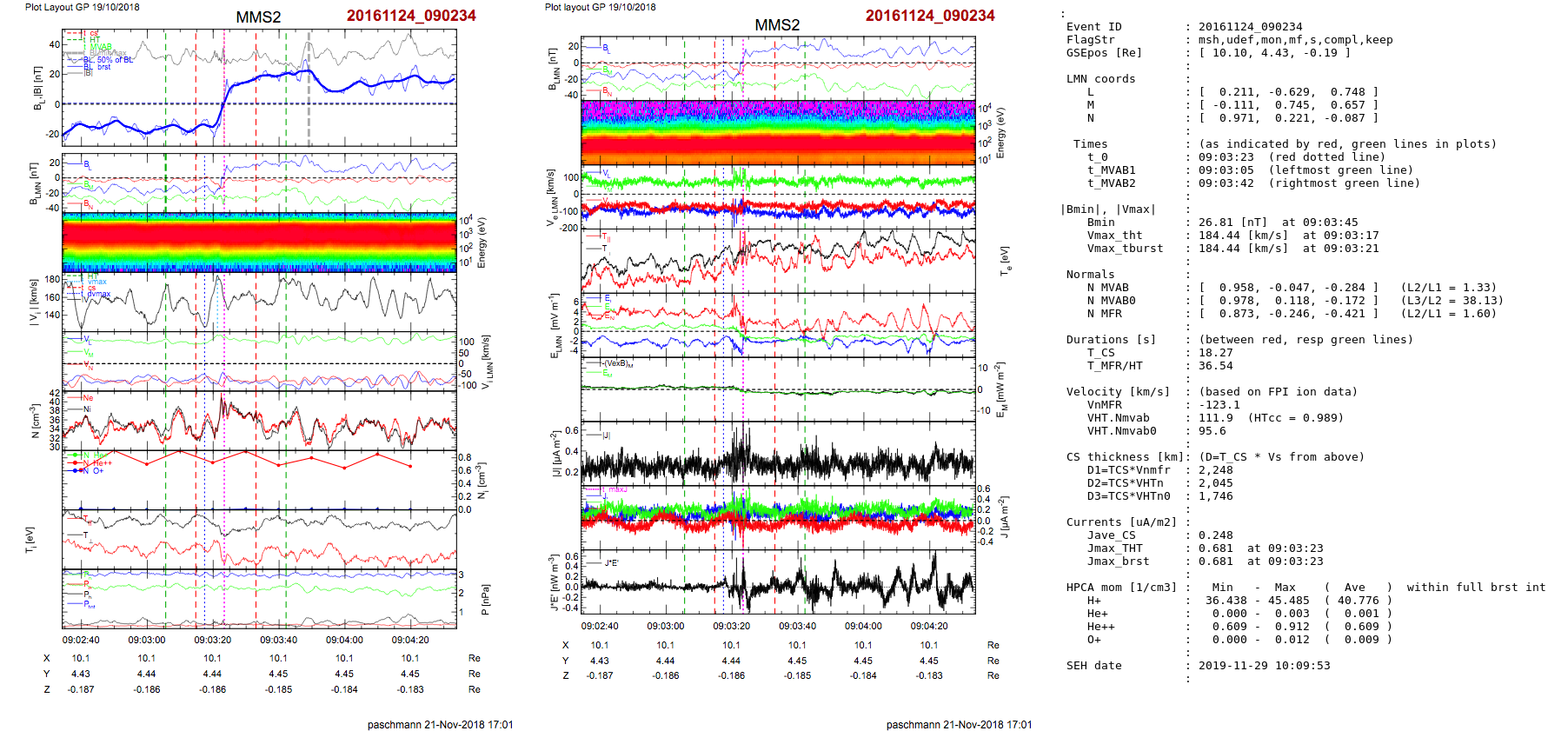Click the J*E' plot panel legend label
The width and height of the screenshot is (1568, 731).
coord(611,563)
